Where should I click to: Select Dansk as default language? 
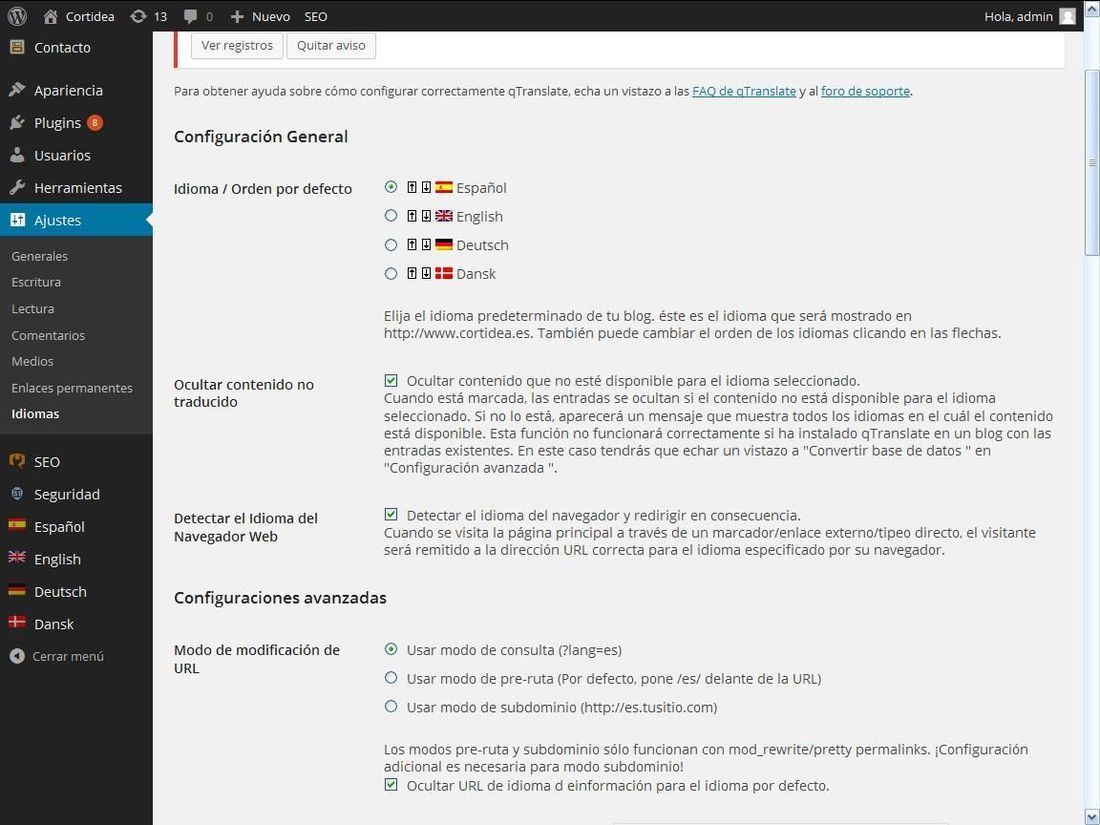click(x=391, y=274)
